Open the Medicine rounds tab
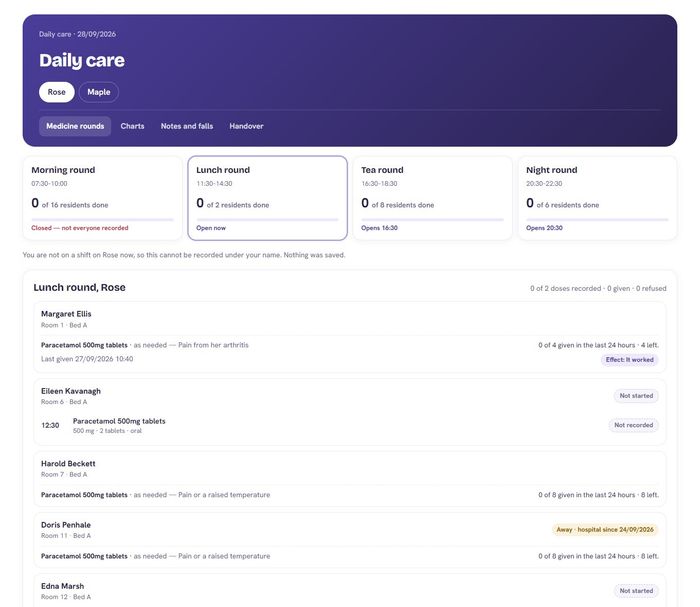Viewport: 700px width, 607px height. (75, 126)
